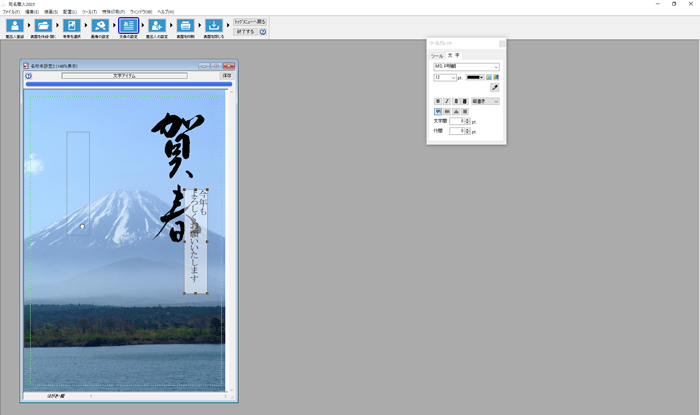Click the 裏面を印刷 print icon
The height and width of the screenshot is (415, 700).
(185, 27)
